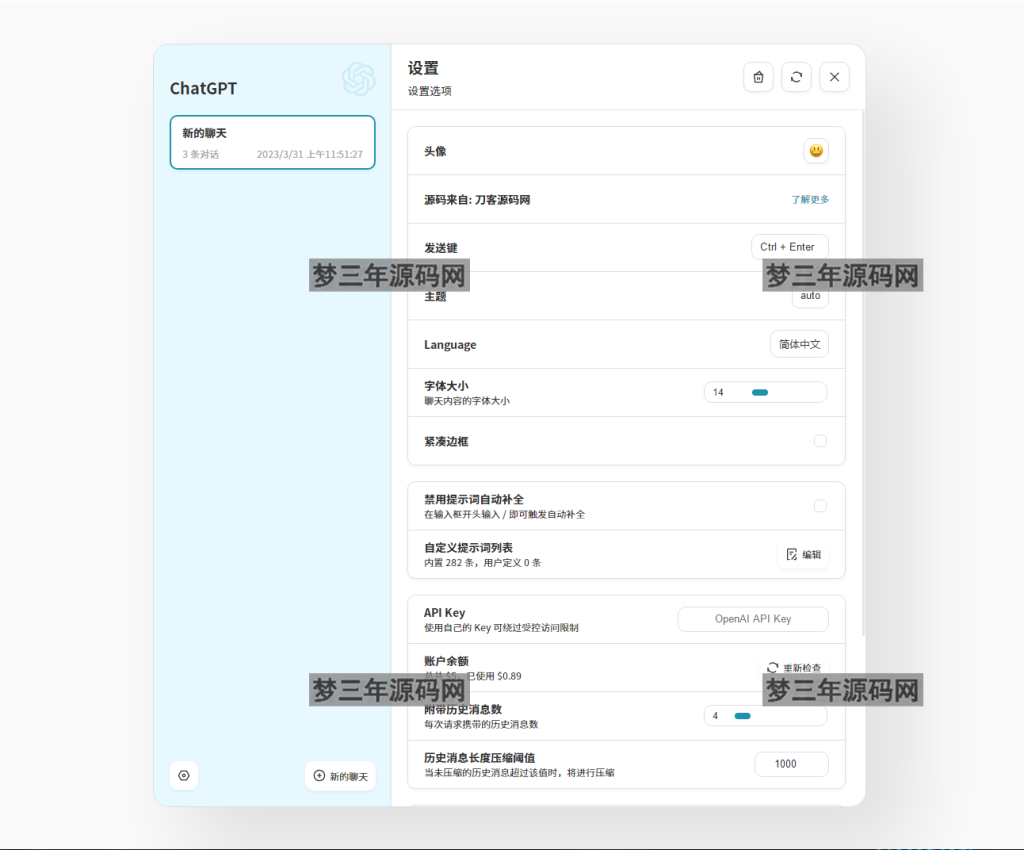This screenshot has height=850, width=1024.
Task: Click the 设置 title text
Action: (423, 68)
